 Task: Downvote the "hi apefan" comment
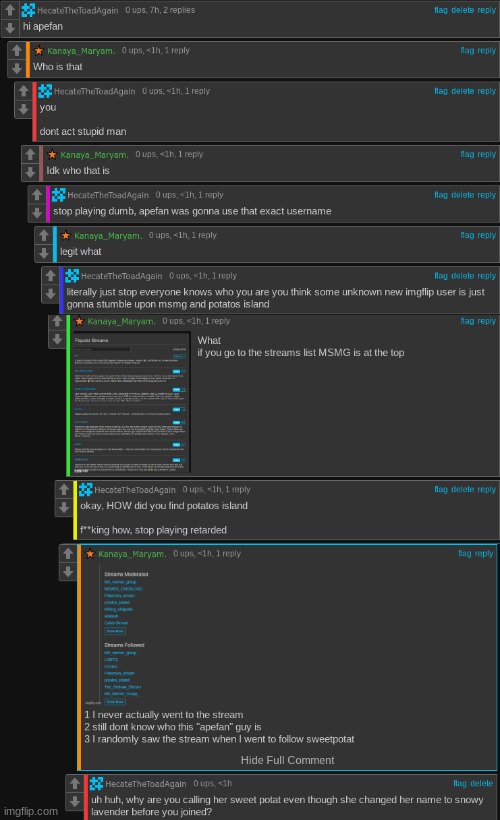[x=10, y=27]
